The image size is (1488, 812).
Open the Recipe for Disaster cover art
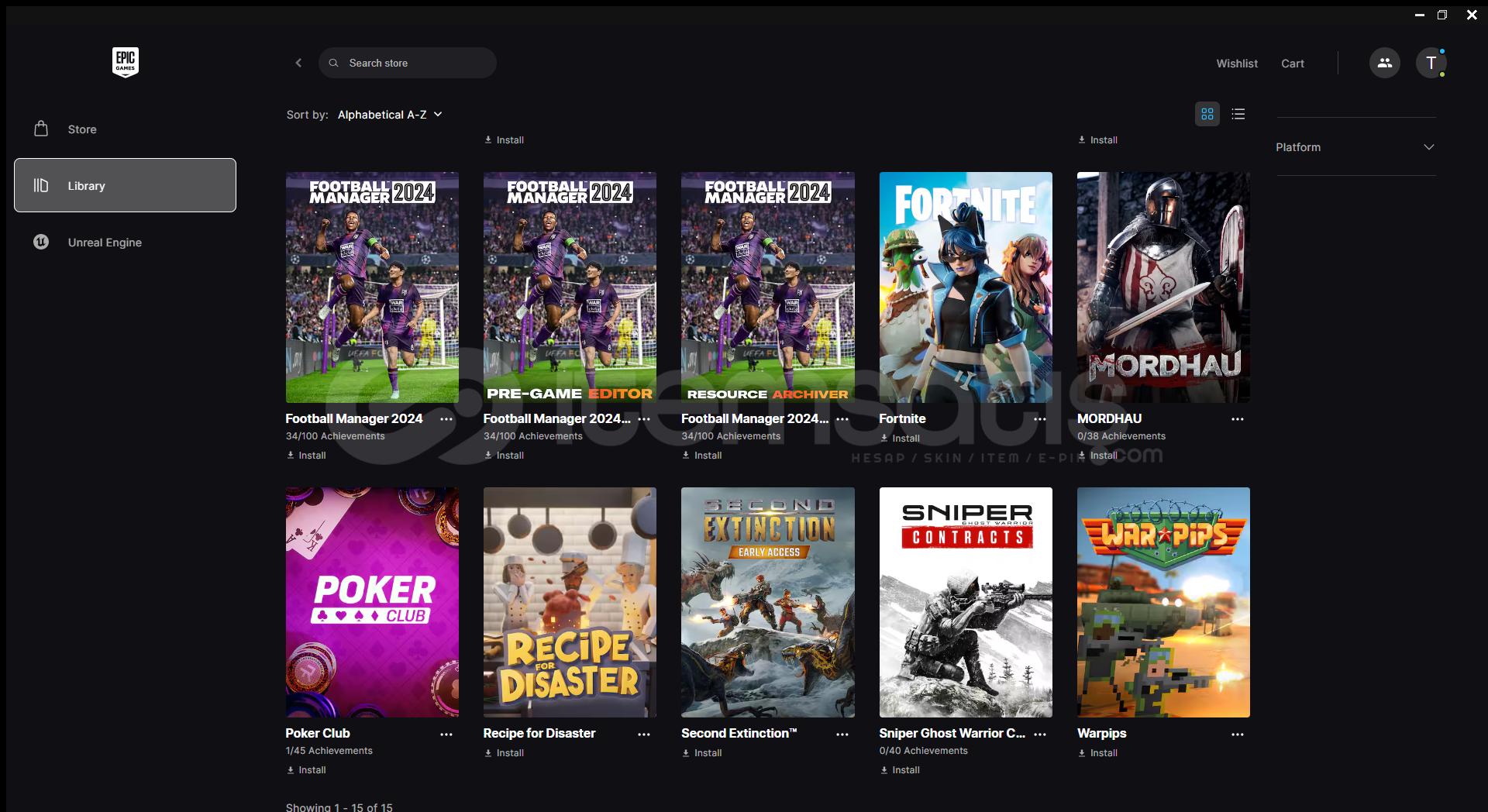[570, 602]
